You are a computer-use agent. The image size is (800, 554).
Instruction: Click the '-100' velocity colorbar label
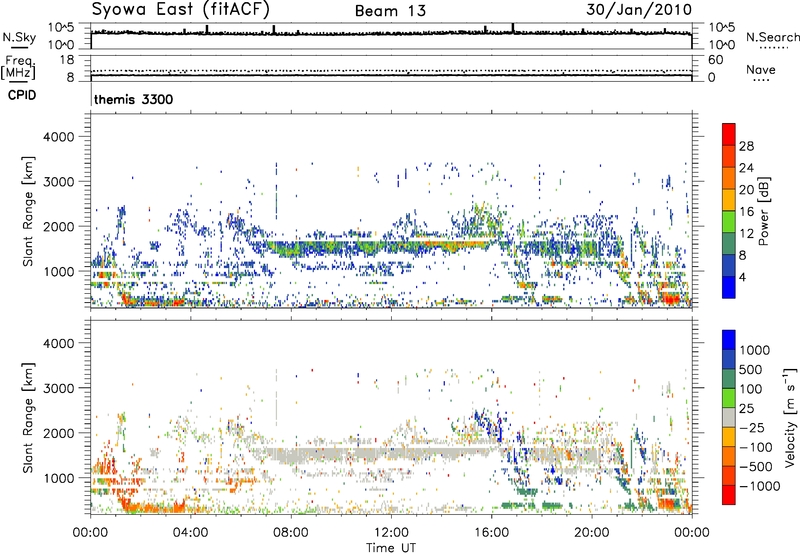pyautogui.click(x=756, y=447)
